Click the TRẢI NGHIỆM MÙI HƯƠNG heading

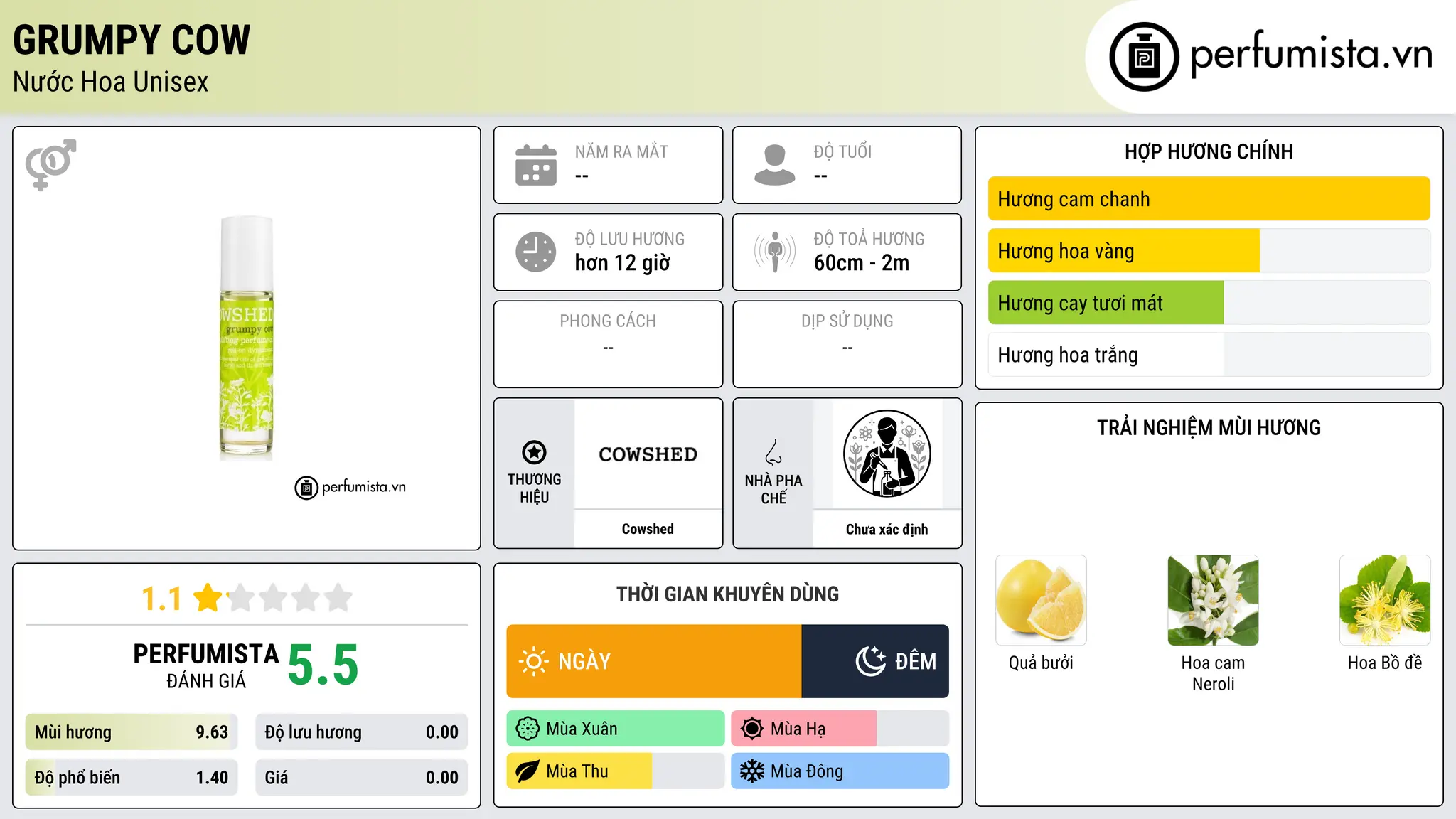[1209, 428]
